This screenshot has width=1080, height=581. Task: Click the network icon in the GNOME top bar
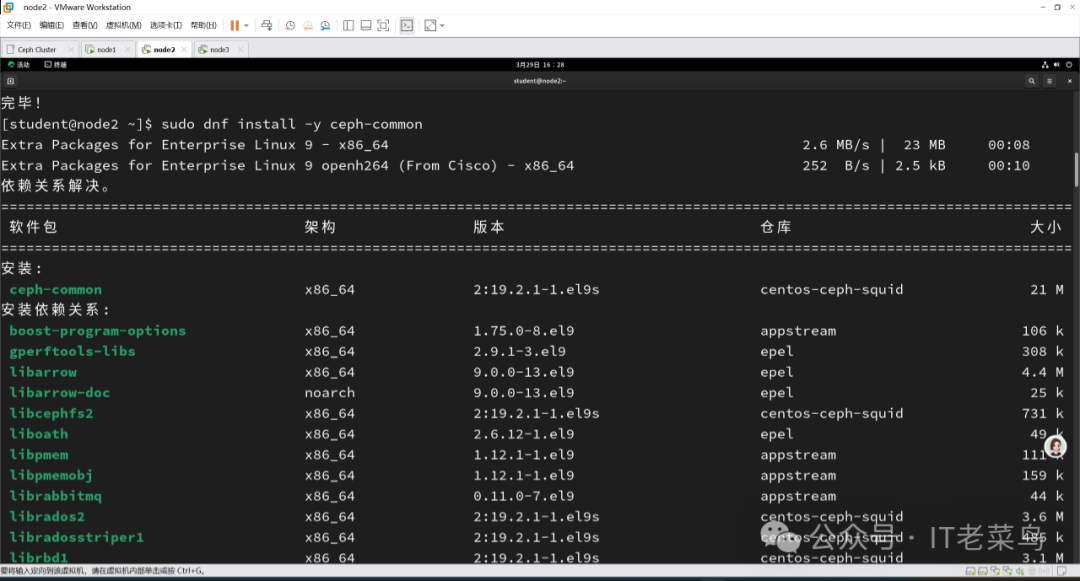point(1045,65)
